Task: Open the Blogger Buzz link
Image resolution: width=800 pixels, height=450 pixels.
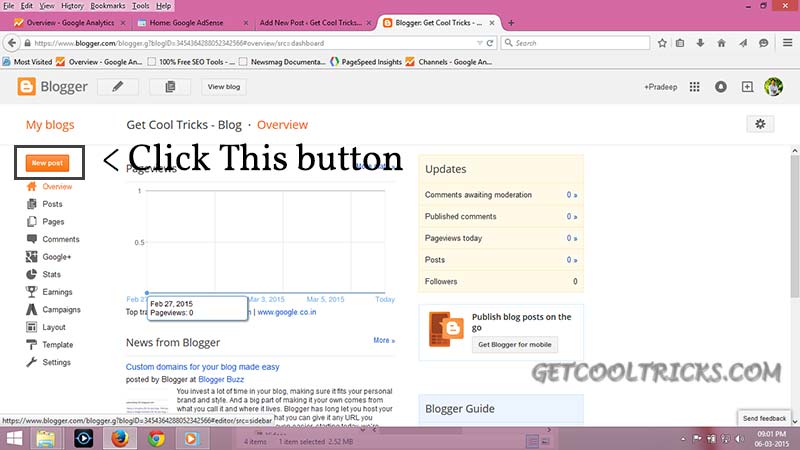Action: tap(221, 380)
